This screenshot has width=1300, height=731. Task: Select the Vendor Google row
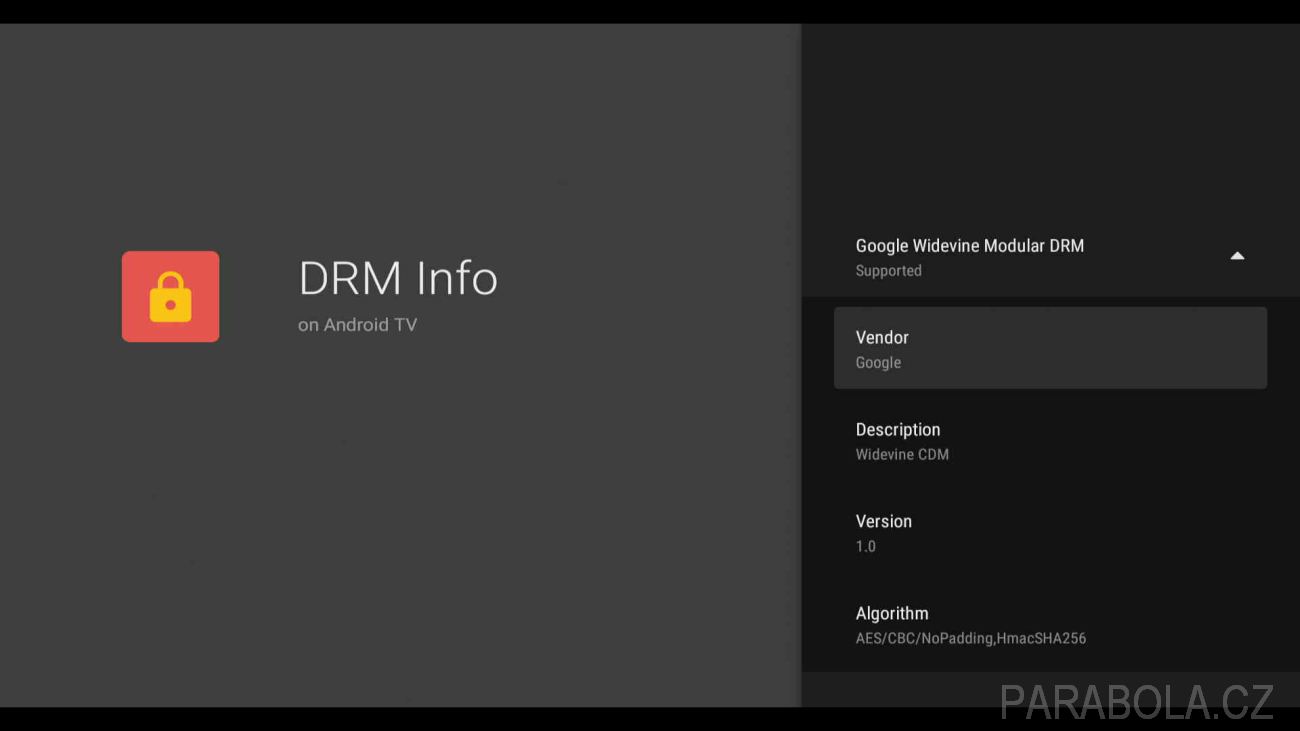(1050, 348)
